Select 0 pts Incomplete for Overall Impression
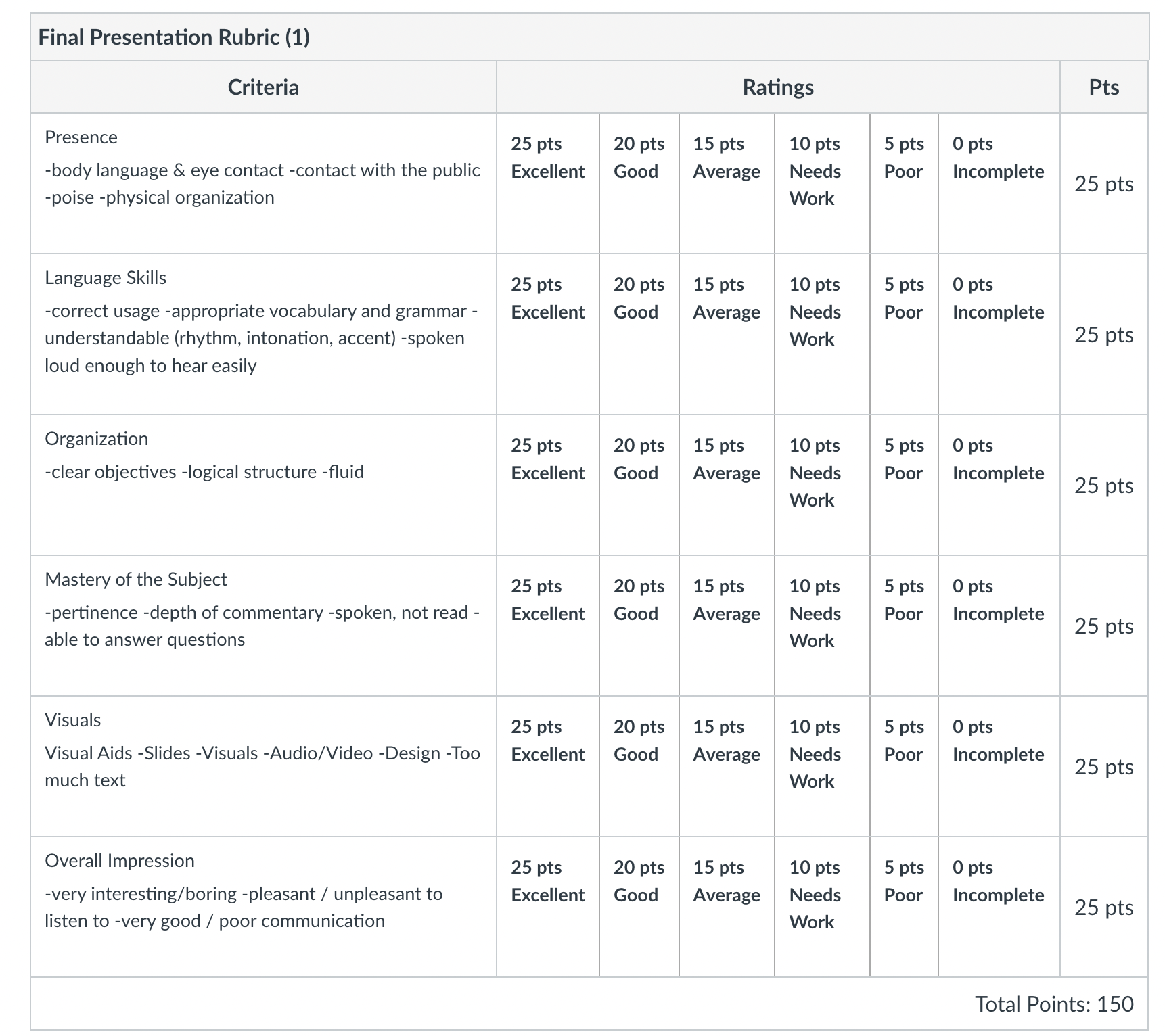The image size is (1165, 1036). (999, 907)
